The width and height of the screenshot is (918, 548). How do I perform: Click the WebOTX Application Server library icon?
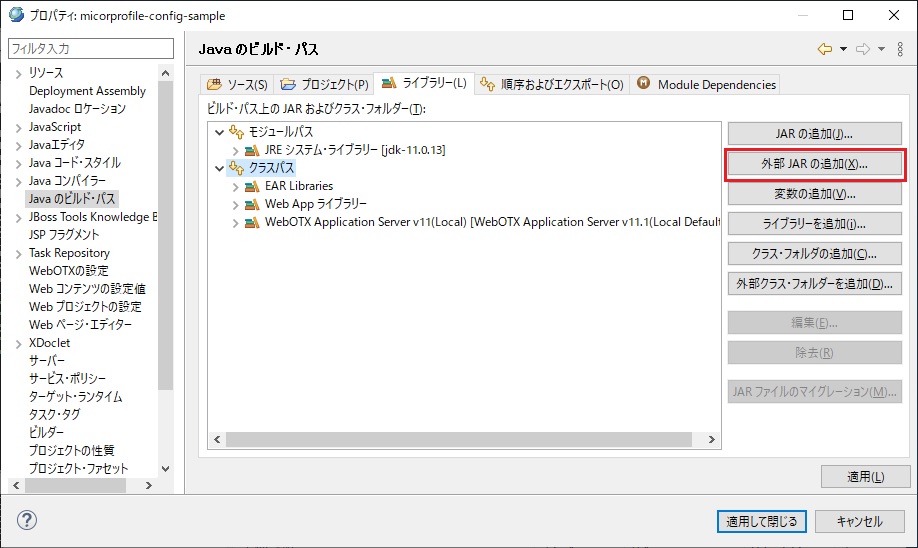click(x=252, y=222)
